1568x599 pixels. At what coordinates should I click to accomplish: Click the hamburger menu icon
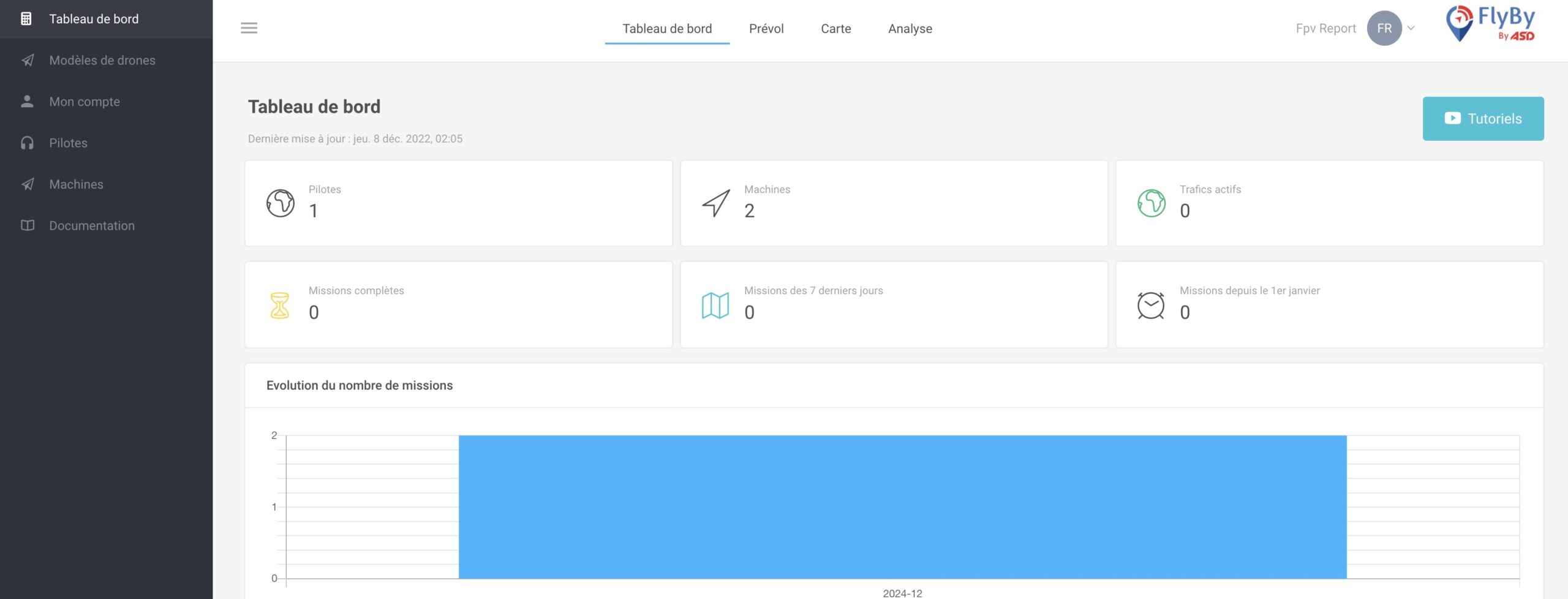point(249,28)
